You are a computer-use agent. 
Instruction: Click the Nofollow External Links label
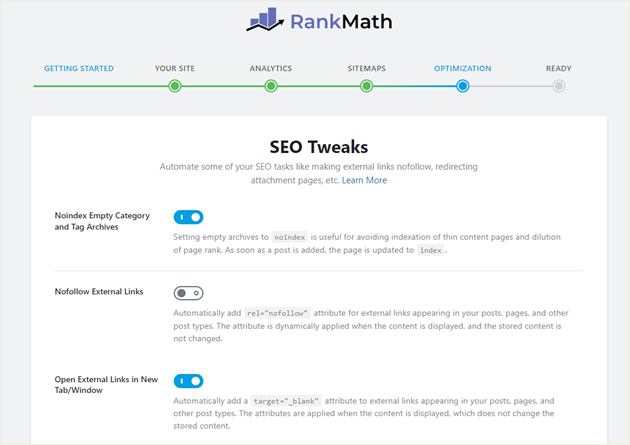pyautogui.click(x=99, y=292)
